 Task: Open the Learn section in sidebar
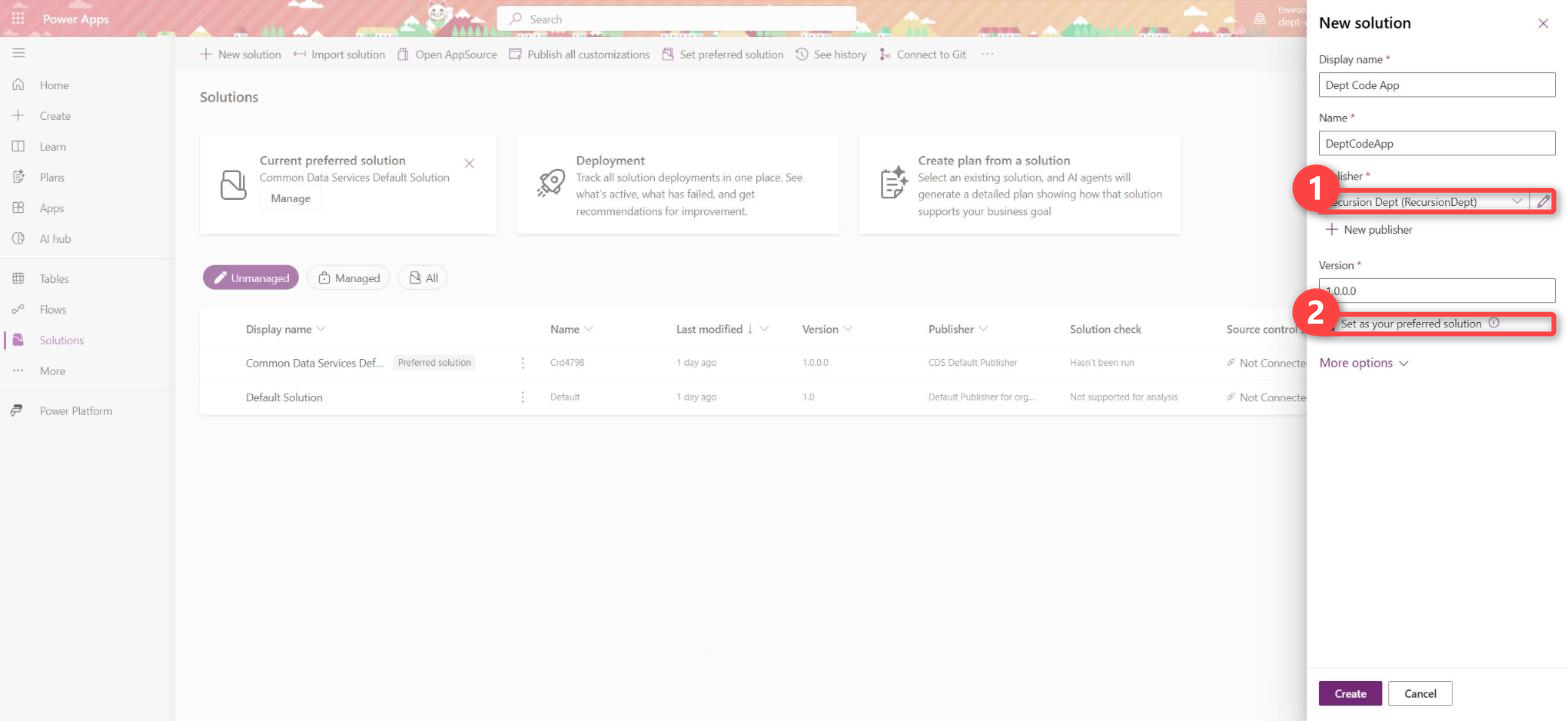tap(52, 147)
